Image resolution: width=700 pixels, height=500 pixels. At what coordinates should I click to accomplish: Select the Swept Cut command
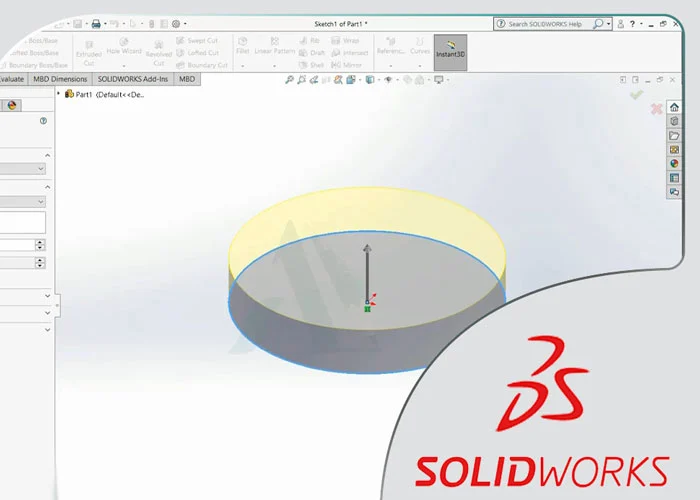click(197, 41)
